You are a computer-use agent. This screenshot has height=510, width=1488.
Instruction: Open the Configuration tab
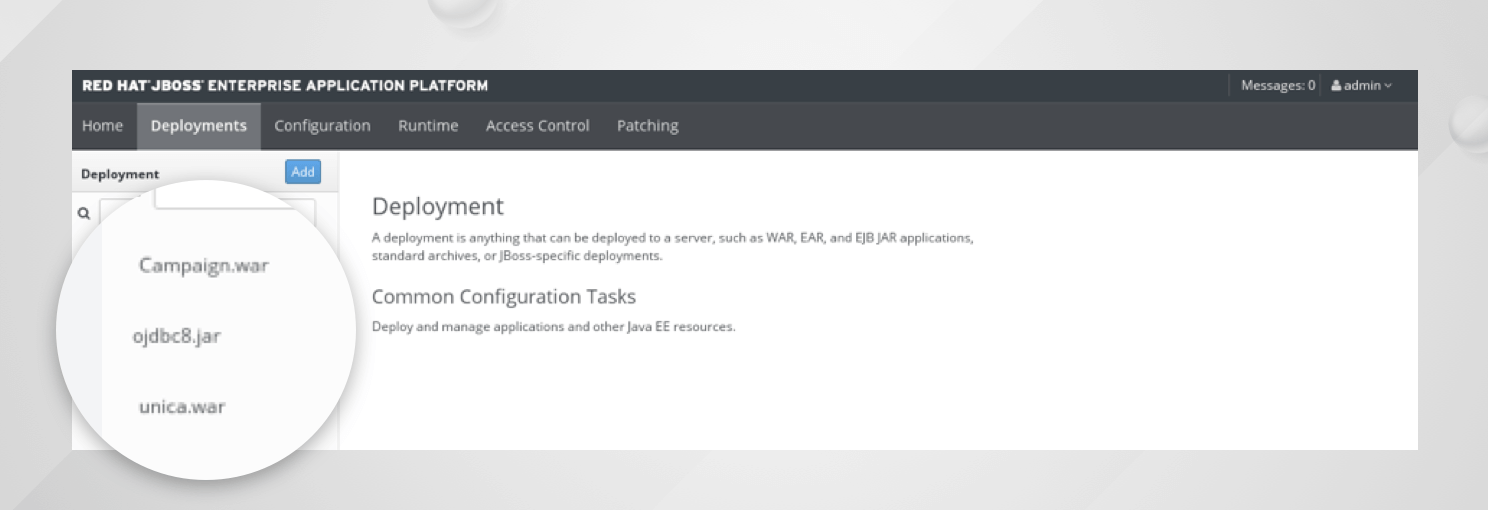322,126
